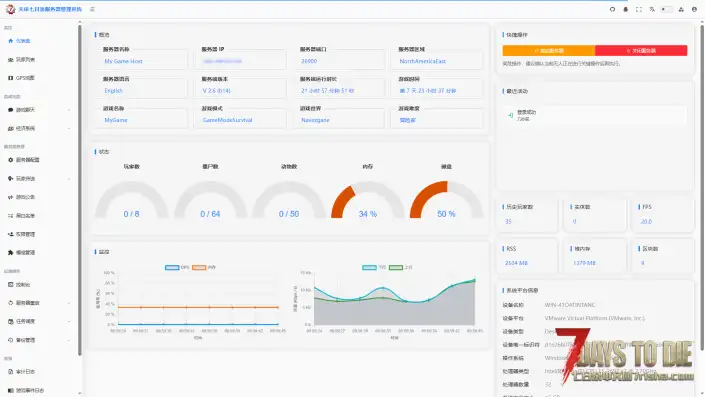This screenshot has height=397, width=705.
Task: Click the animal count gauge 0 / 50
Action: click(x=289, y=200)
